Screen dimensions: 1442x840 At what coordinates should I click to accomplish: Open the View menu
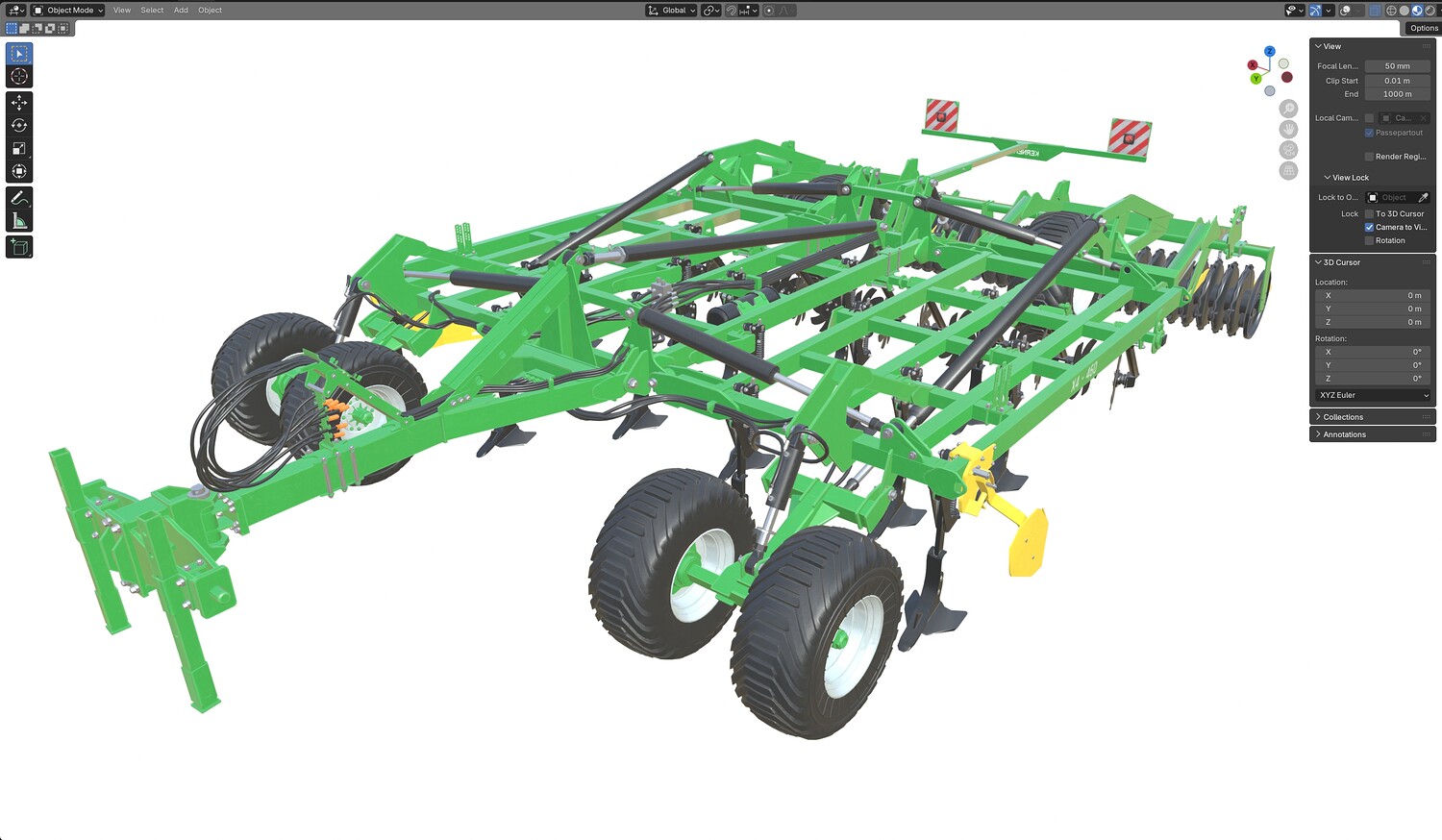click(122, 11)
